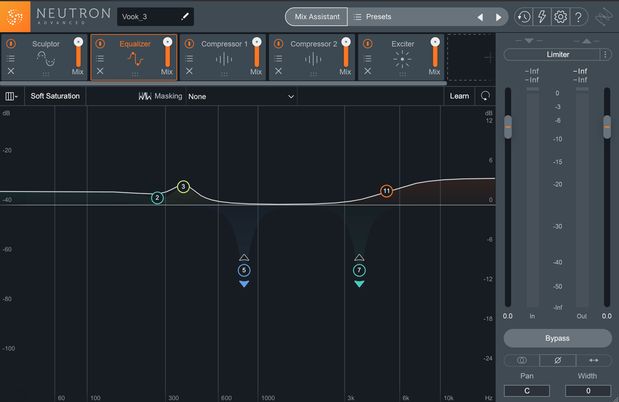619x402 pixels.
Task: Select the Exciter module tab
Action: (402, 57)
